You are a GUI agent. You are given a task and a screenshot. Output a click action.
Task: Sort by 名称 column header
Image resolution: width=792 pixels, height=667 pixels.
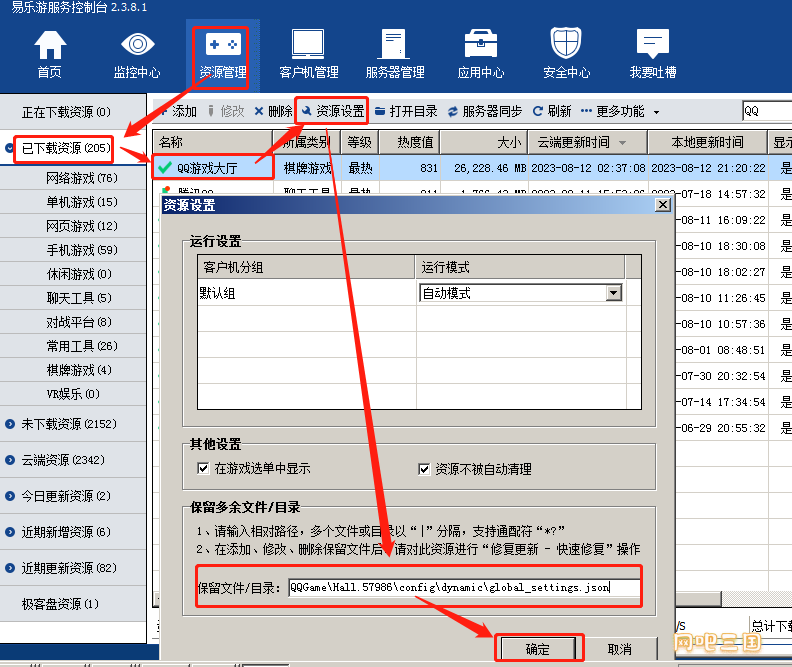click(212, 142)
